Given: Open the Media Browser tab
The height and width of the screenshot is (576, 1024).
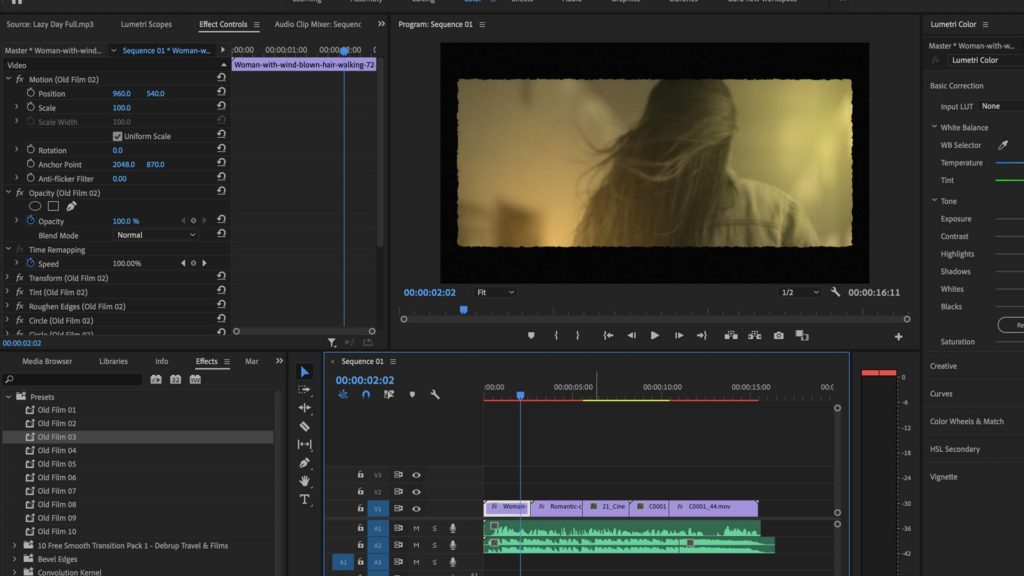Looking at the screenshot, I should (47, 361).
